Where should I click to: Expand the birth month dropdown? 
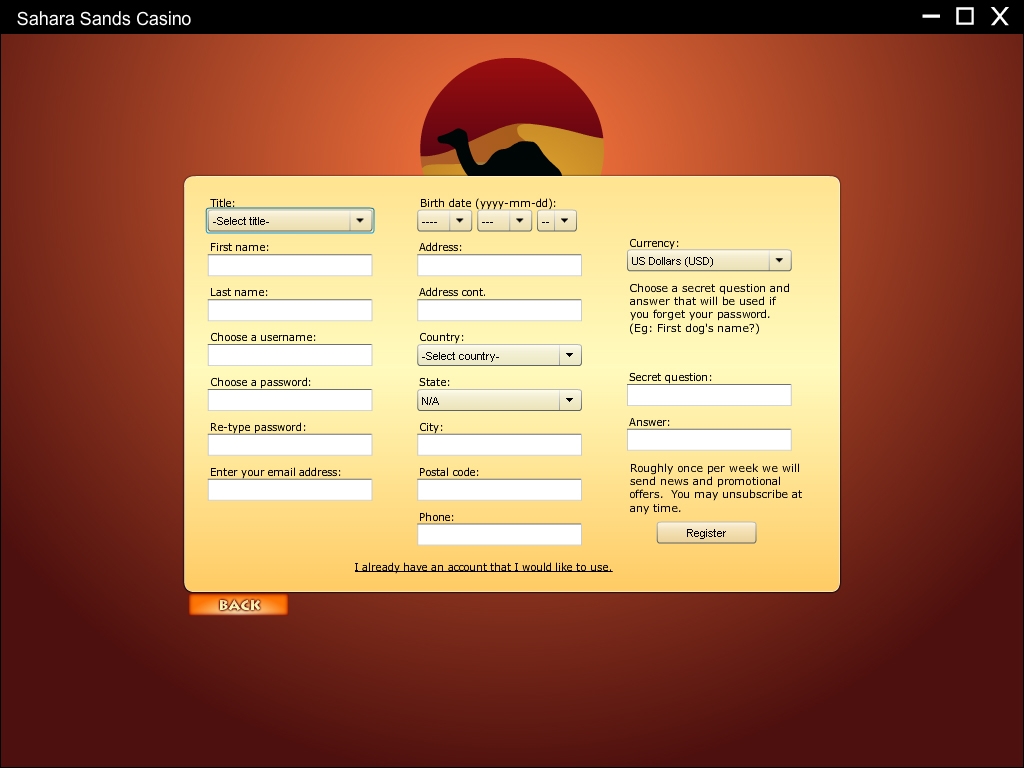tap(504, 221)
